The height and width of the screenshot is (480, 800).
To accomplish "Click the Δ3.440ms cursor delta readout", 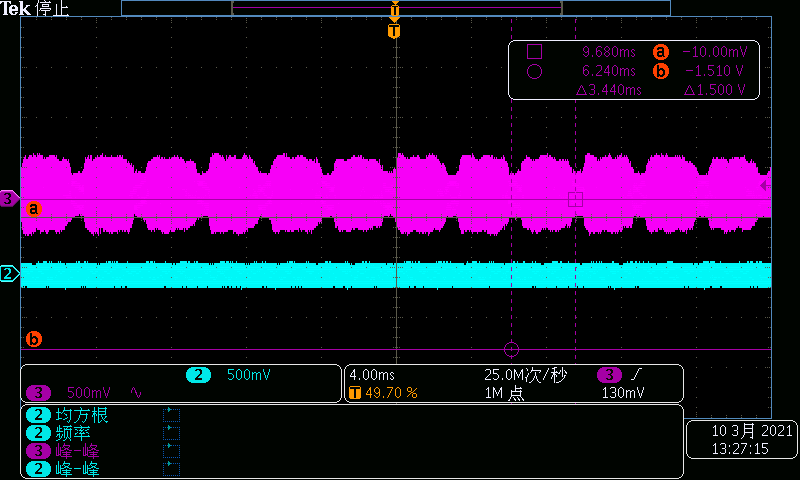I will pos(608,90).
